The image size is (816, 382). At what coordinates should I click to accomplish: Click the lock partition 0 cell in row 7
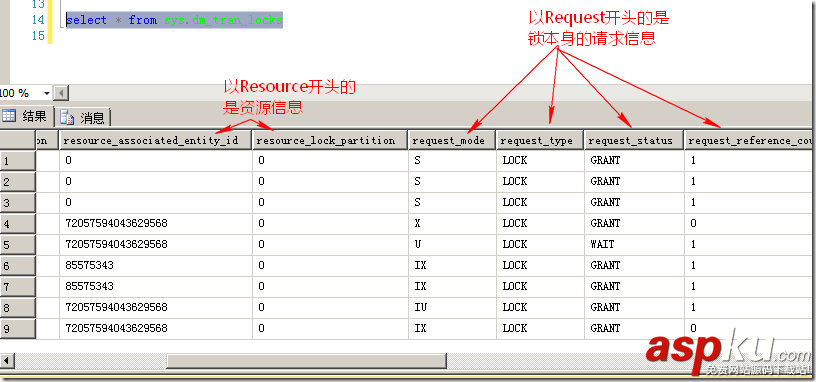(x=330, y=286)
